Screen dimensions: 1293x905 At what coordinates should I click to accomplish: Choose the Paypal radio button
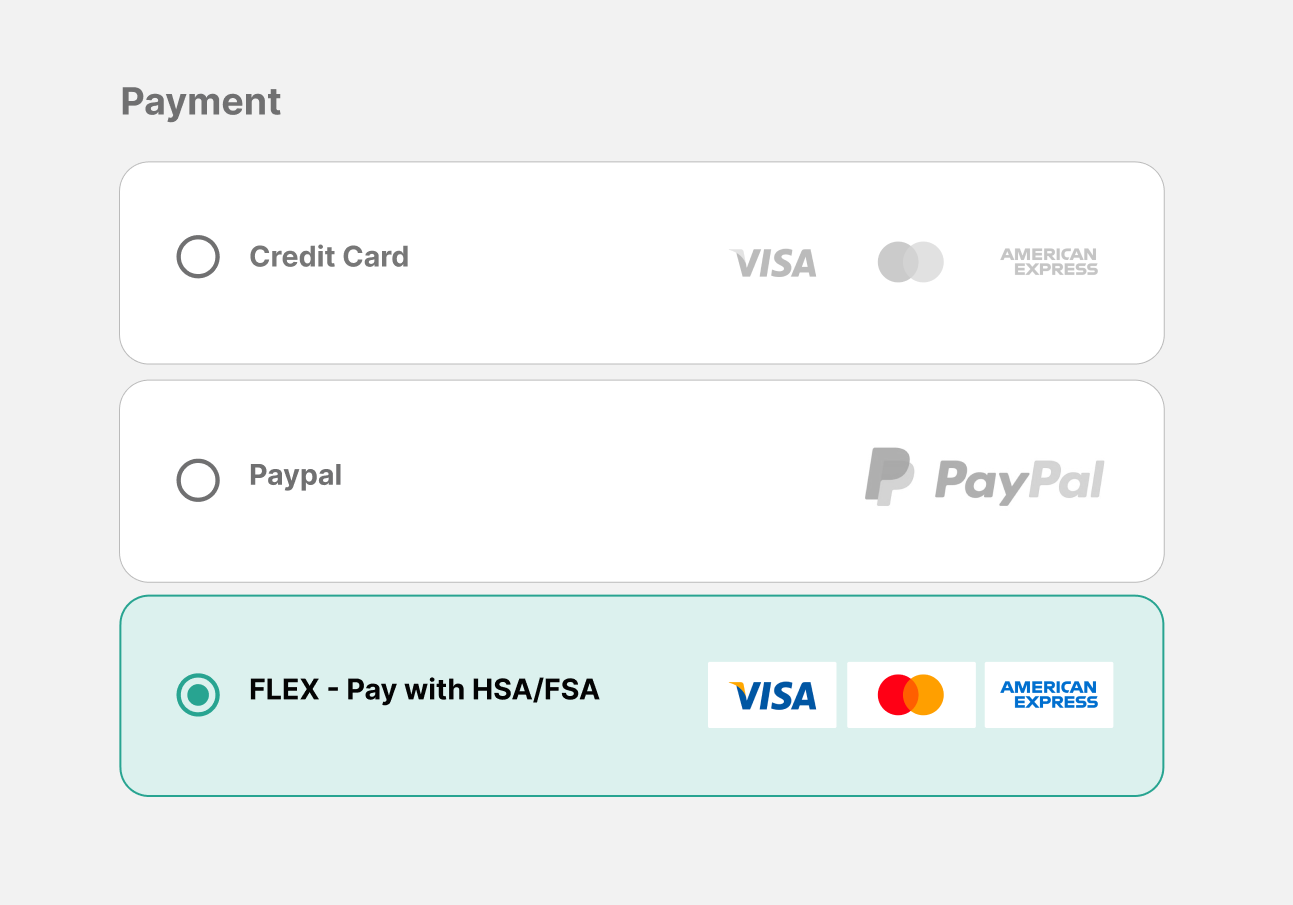pyautogui.click(x=198, y=480)
